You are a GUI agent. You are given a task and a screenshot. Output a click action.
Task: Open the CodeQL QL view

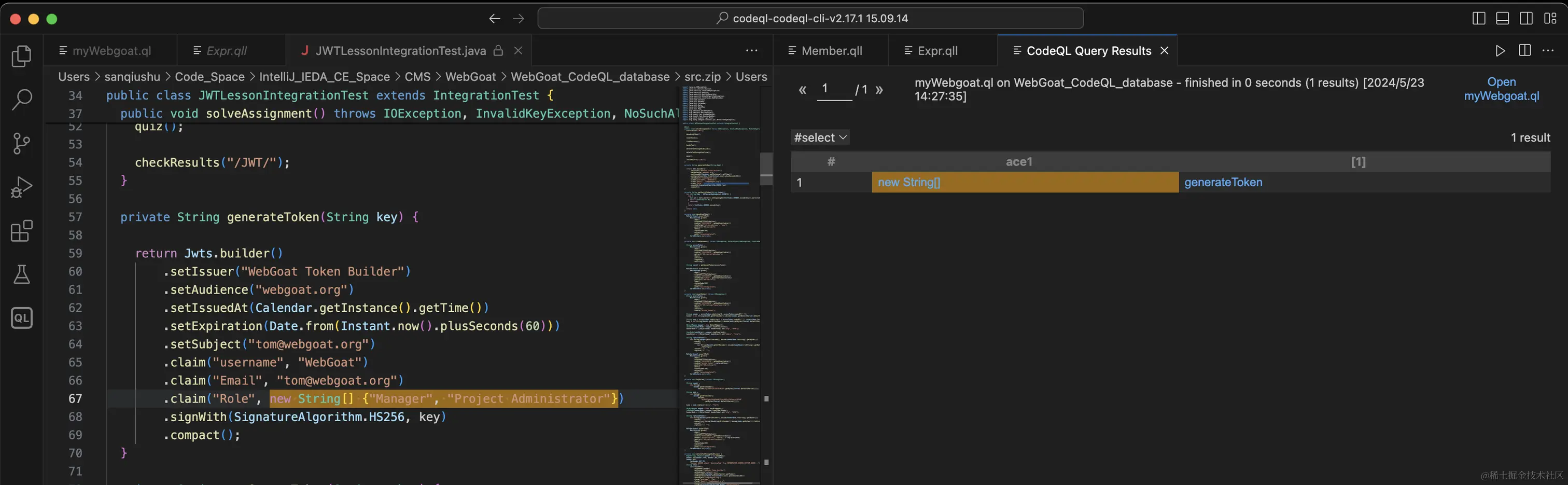coord(21,317)
